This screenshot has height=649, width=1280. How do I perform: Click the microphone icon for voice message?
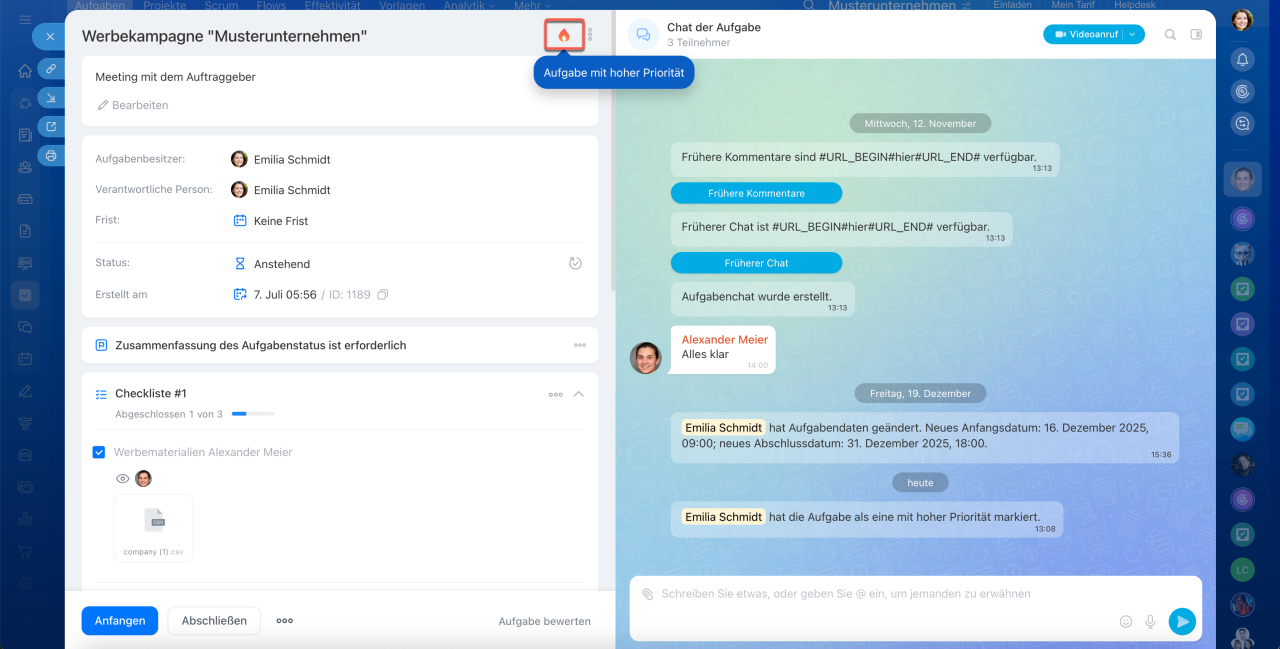point(1151,621)
